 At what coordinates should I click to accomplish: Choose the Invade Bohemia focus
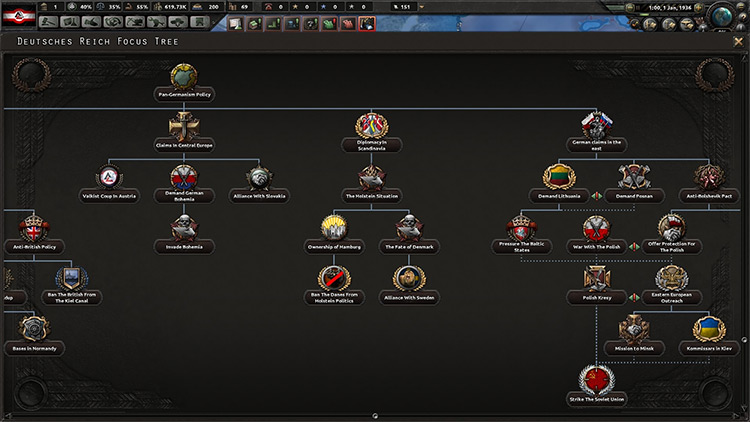[184, 234]
